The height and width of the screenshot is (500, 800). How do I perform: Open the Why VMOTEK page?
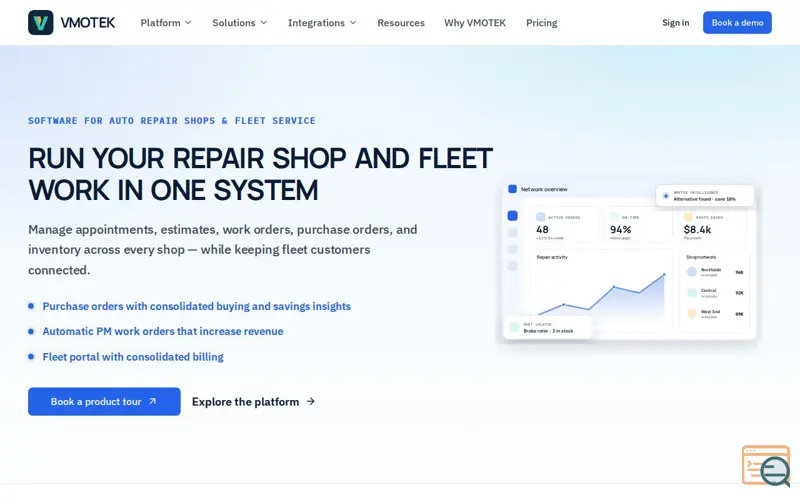(475, 22)
